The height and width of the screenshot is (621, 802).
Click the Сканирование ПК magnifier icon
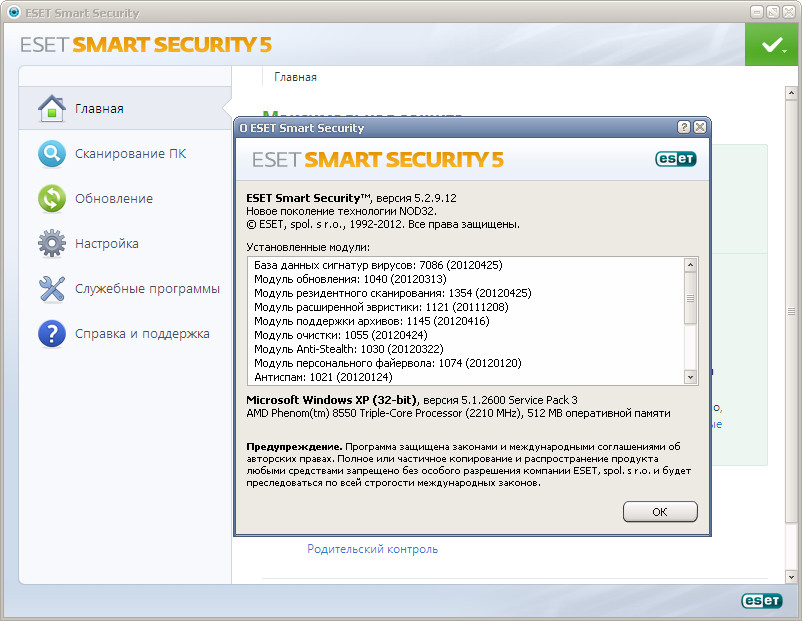tap(51, 154)
